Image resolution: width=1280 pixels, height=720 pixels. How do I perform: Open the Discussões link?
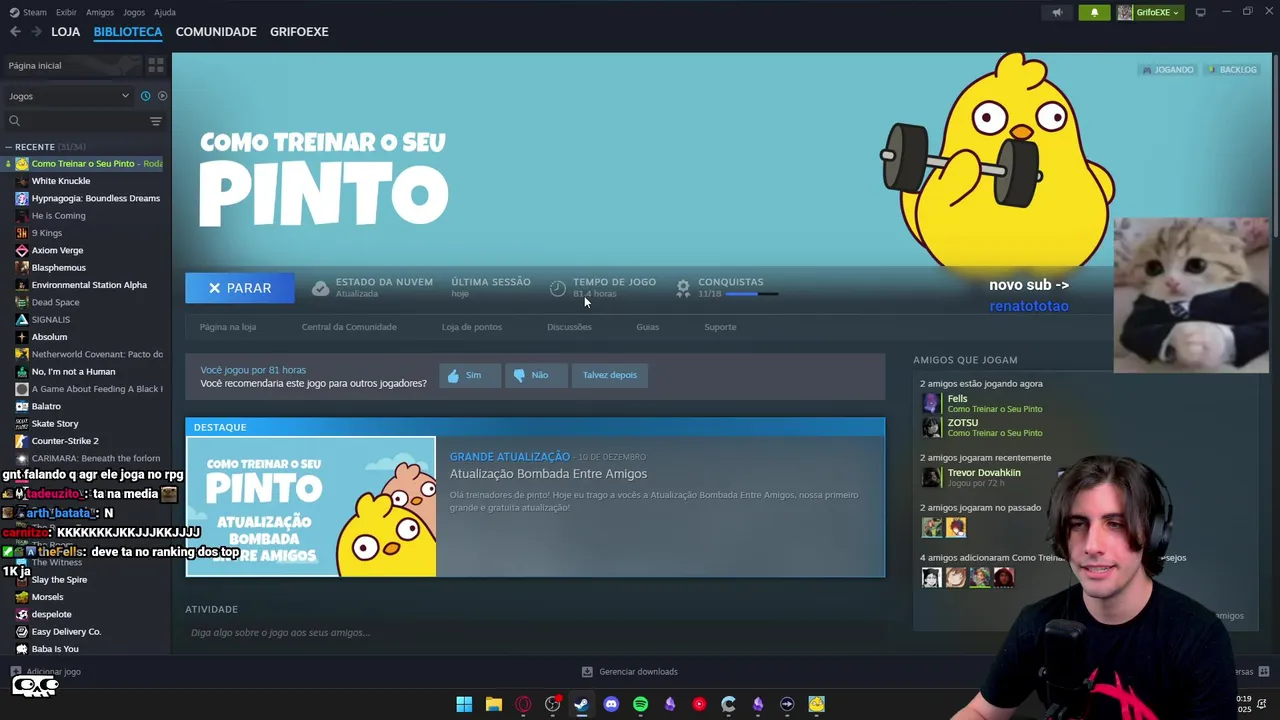[569, 327]
